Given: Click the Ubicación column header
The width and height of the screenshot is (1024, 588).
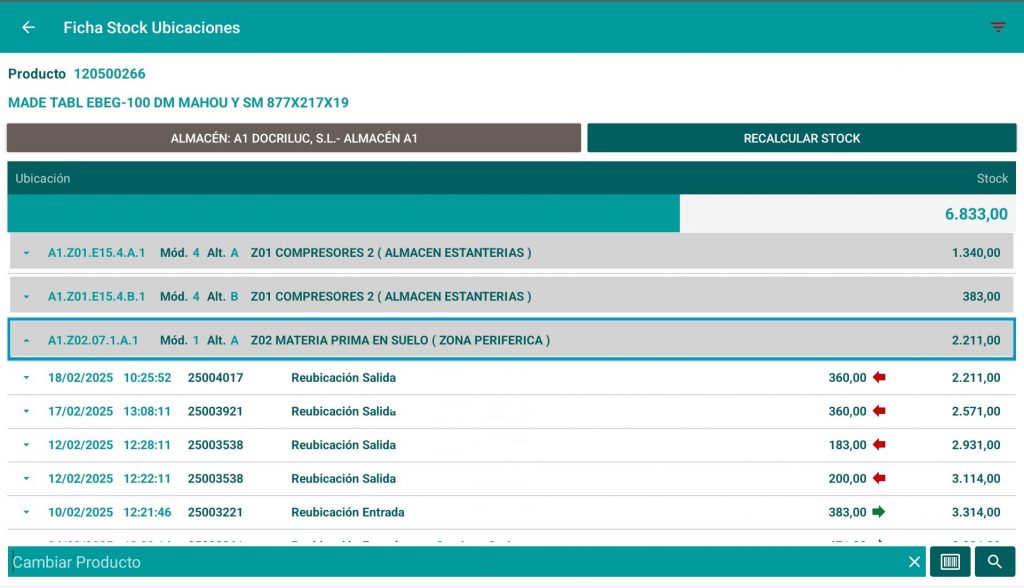Looking at the screenshot, I should pos(43,178).
